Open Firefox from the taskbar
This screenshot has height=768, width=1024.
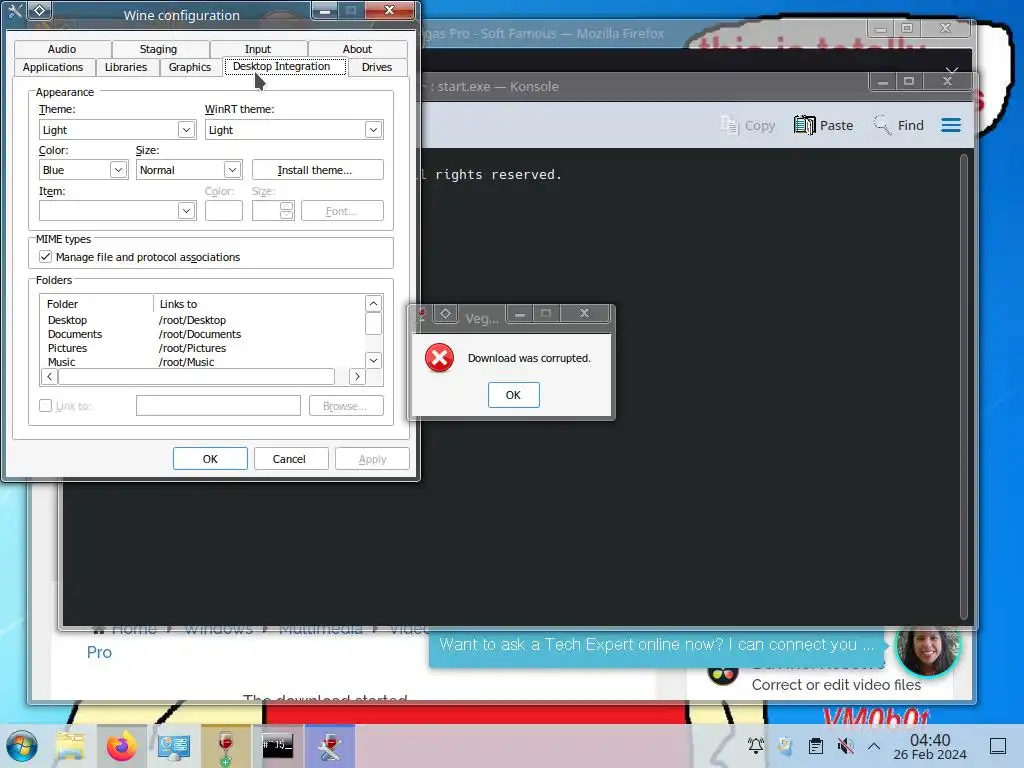tap(122, 746)
